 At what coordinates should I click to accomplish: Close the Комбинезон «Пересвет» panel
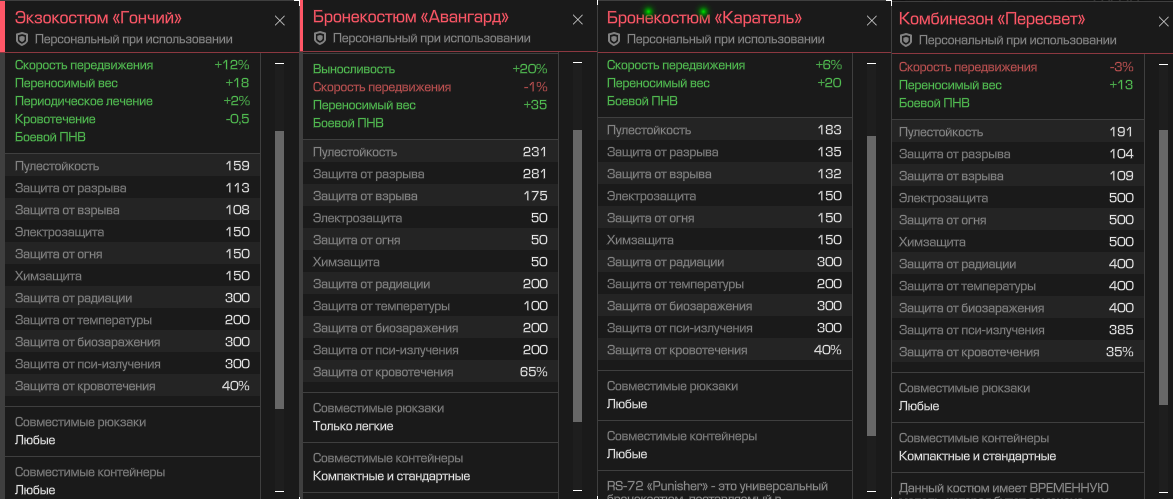(1163, 20)
